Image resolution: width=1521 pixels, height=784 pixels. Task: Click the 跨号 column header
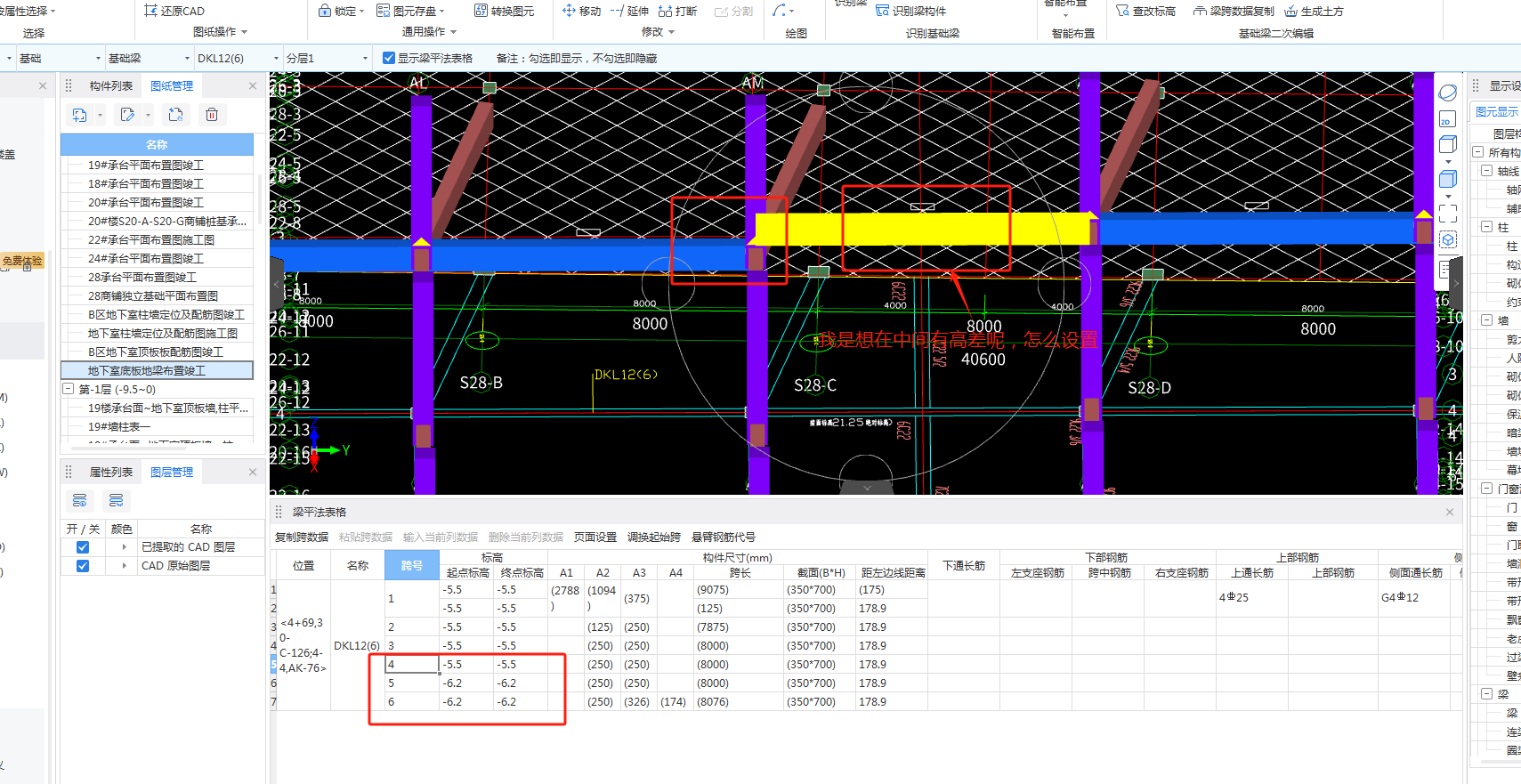(412, 565)
